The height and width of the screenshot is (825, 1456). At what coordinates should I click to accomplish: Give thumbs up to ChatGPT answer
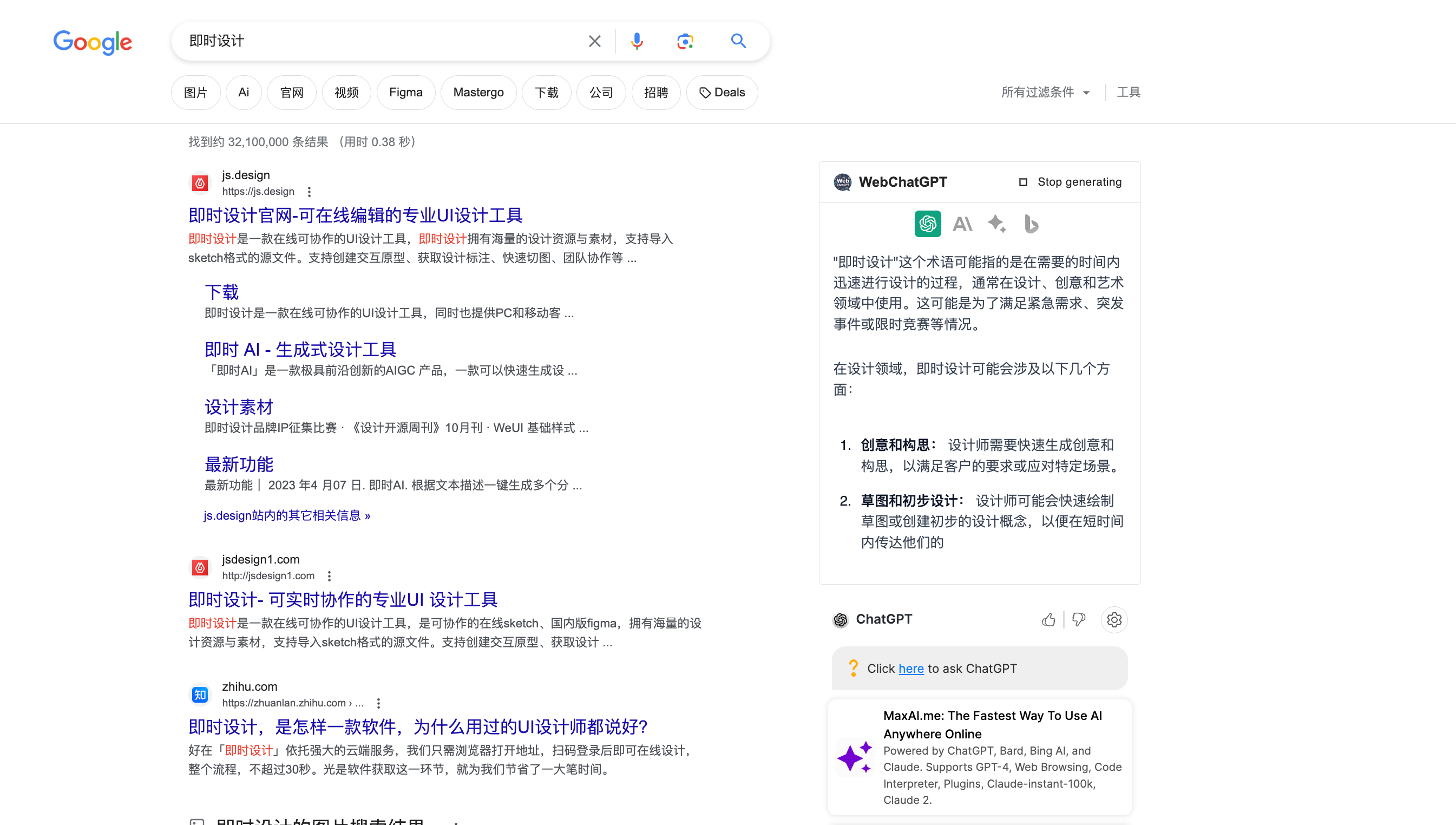1048,620
